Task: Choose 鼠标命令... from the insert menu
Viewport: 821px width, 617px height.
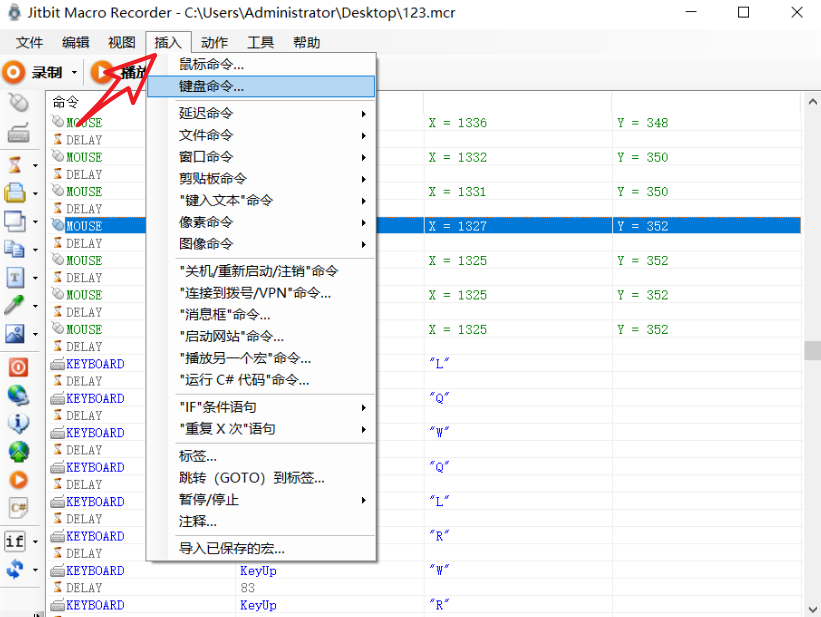Action: (261, 64)
